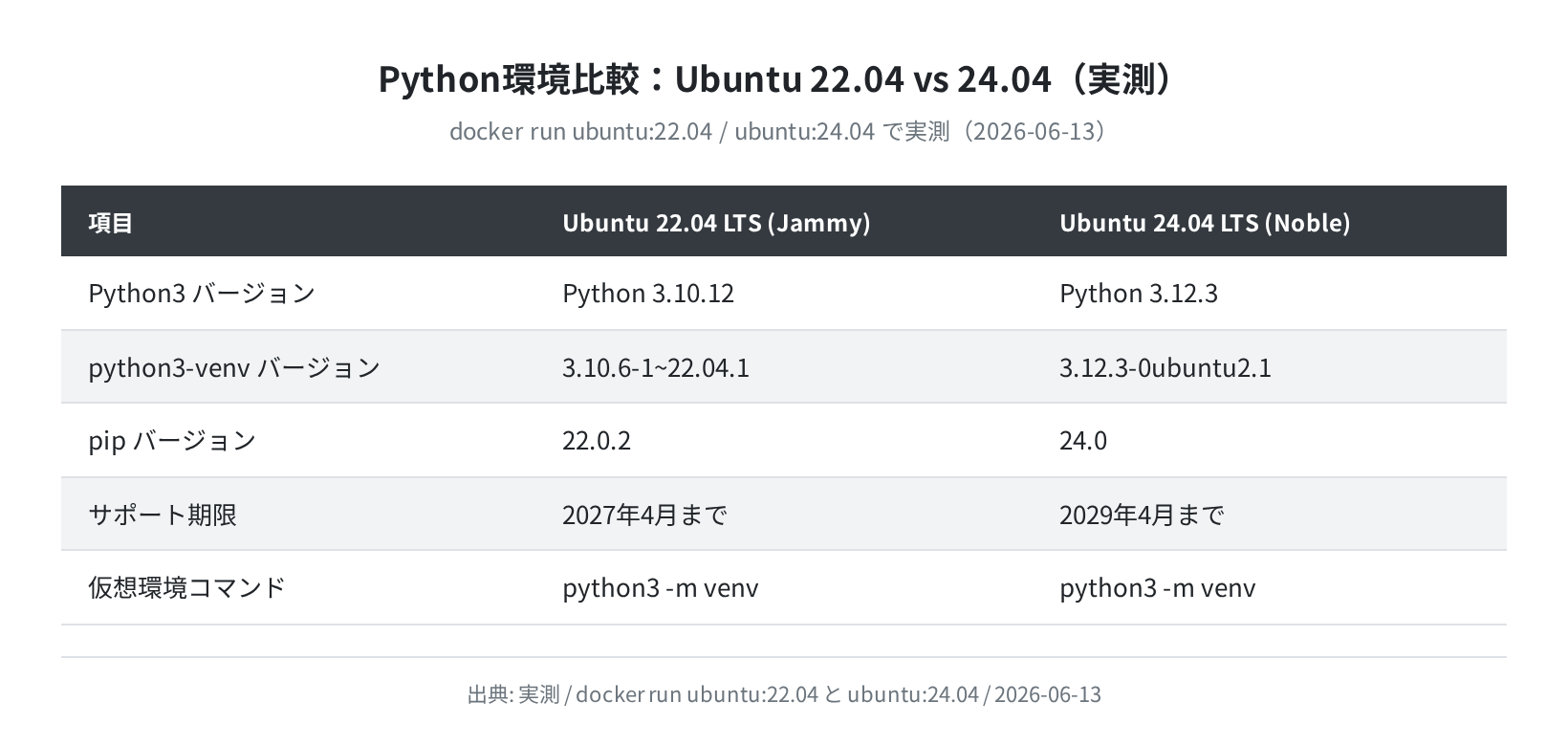The image size is (1568, 746).
Task: Click 'python3 -m venv' in the Jammy column
Action: tap(661, 587)
